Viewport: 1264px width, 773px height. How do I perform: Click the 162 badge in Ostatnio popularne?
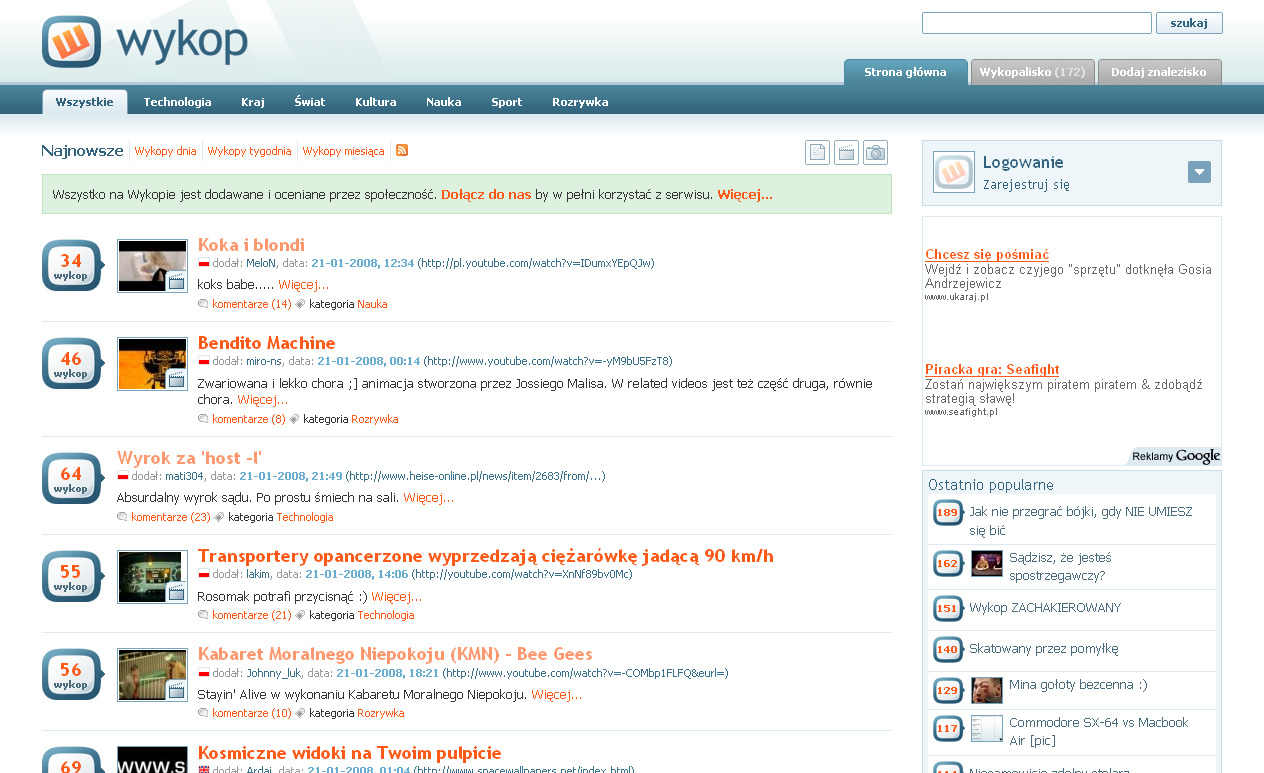(947, 564)
